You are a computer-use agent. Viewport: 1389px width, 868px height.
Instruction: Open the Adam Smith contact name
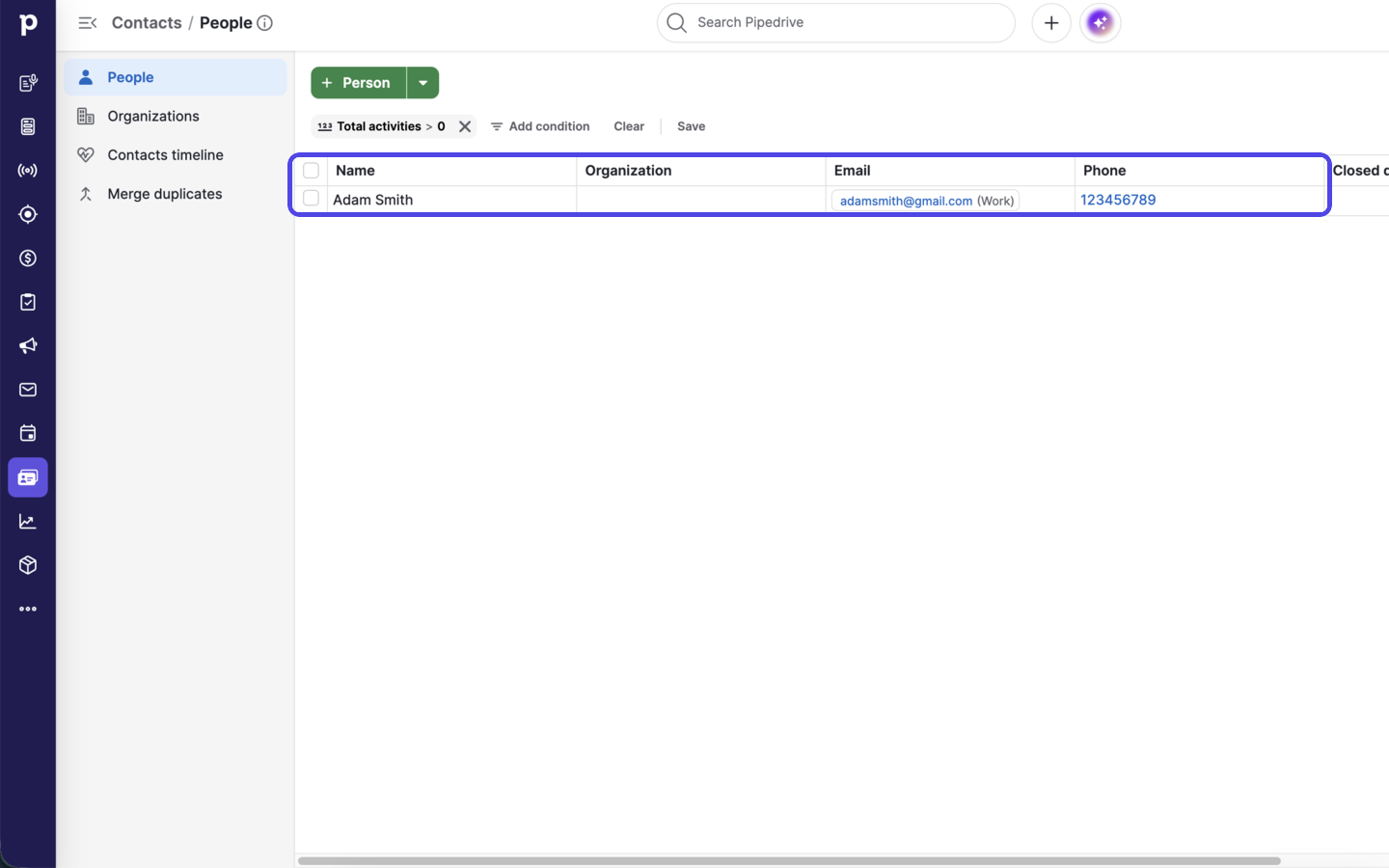click(x=373, y=200)
